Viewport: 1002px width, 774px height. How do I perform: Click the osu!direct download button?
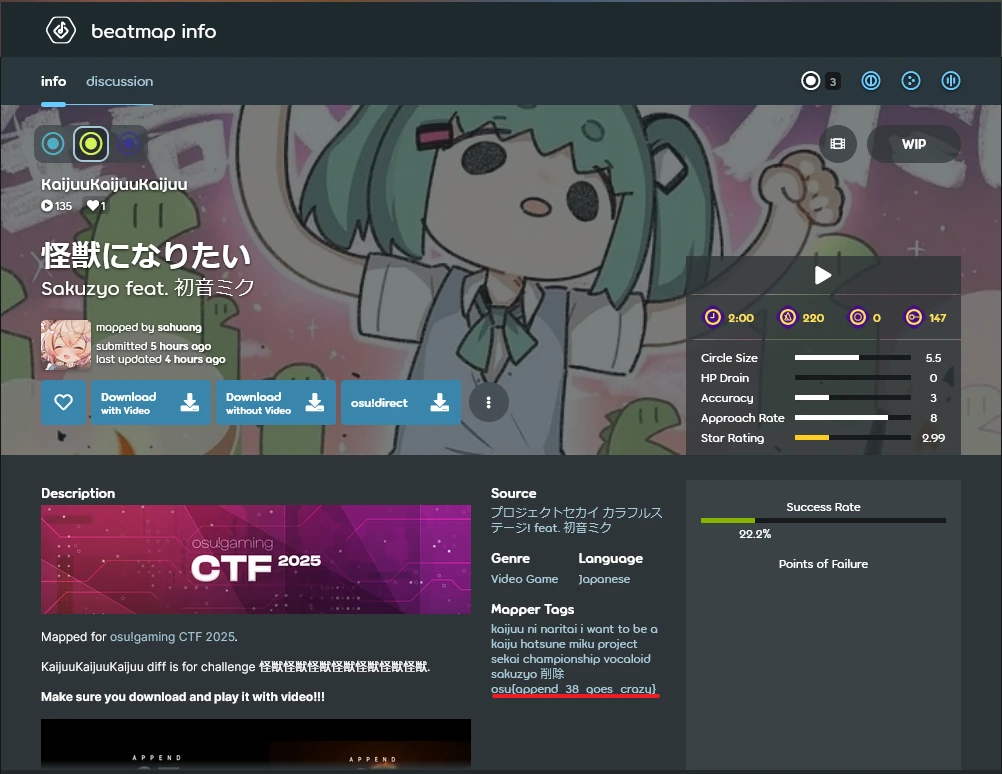coord(400,402)
